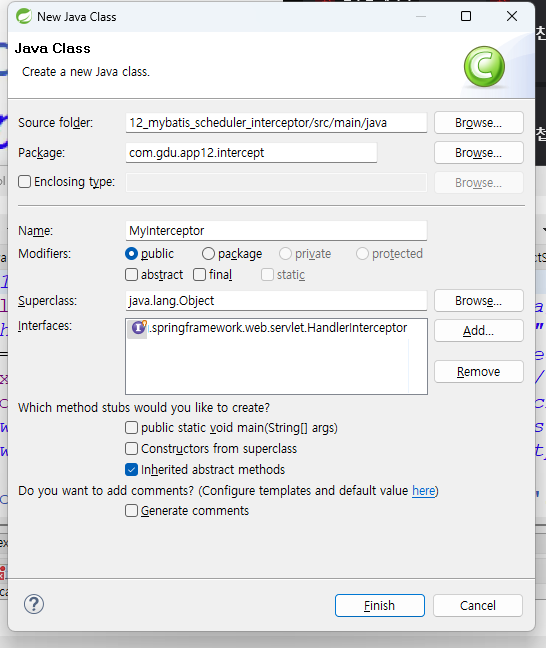Browse for the source folder

pos(479,123)
